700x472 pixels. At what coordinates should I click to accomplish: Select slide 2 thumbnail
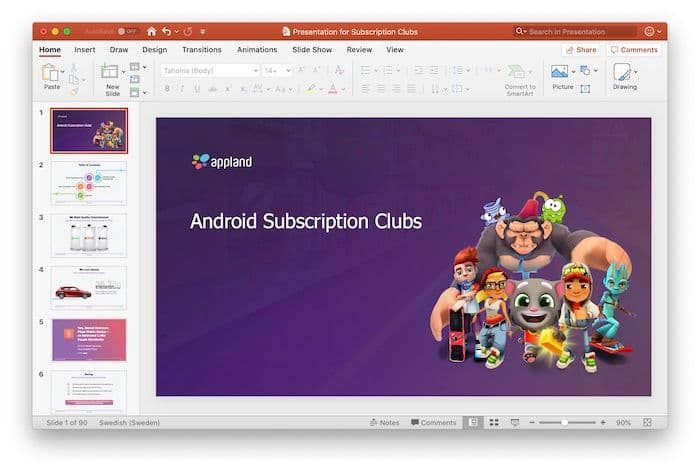(x=89, y=183)
